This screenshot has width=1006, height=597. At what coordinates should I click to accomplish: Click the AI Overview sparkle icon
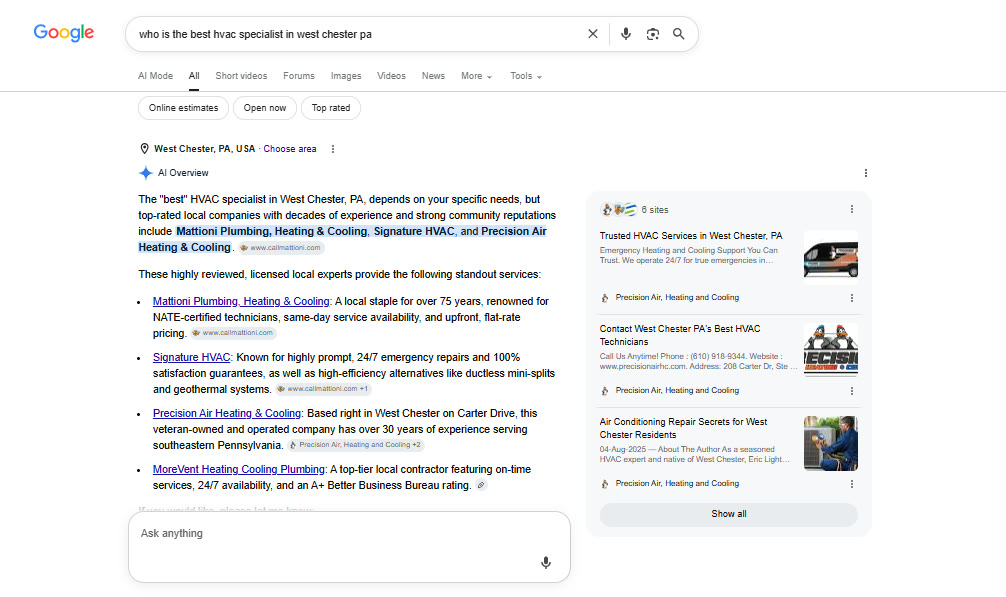click(146, 173)
